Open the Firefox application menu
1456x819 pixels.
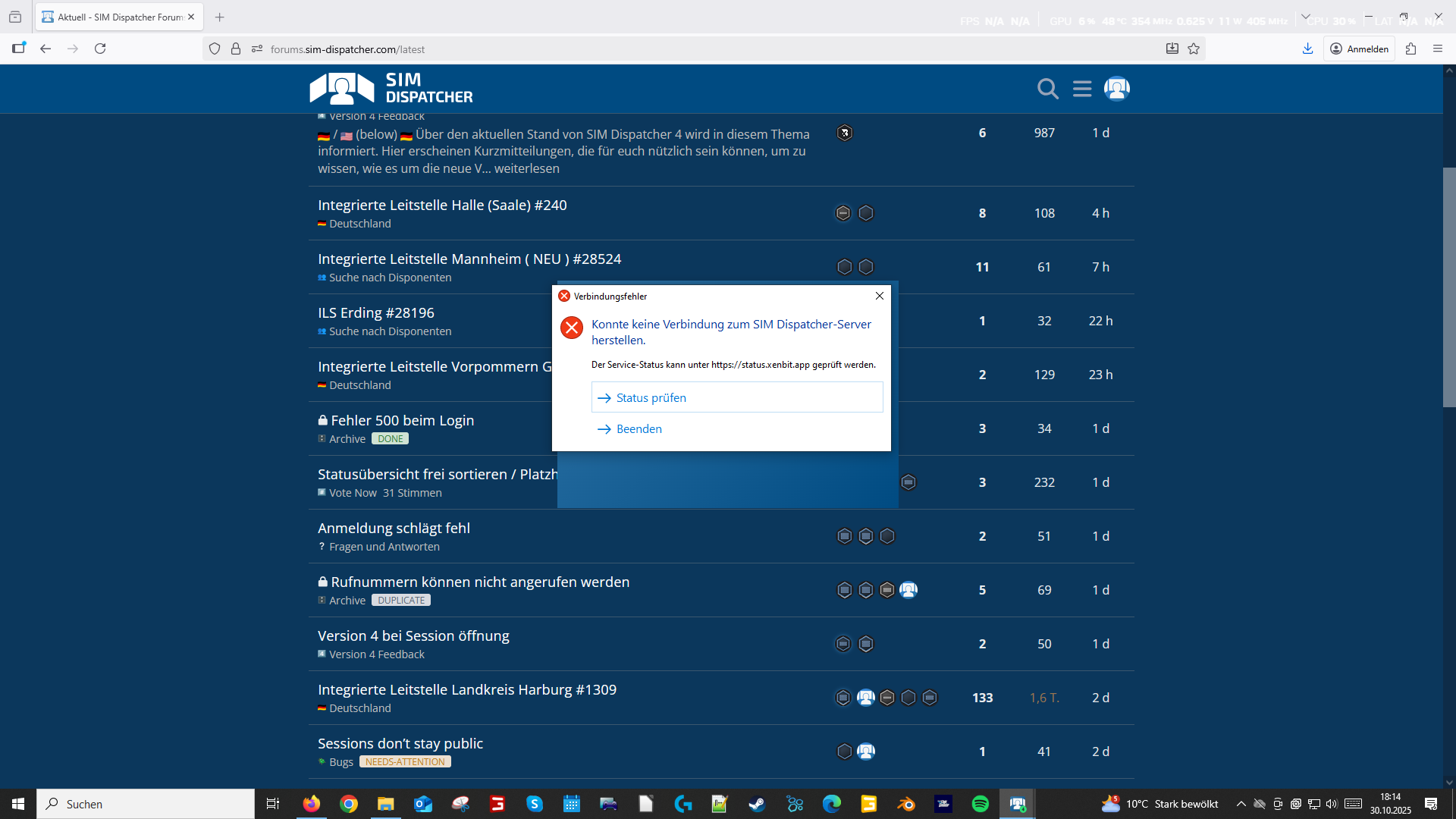[1438, 49]
